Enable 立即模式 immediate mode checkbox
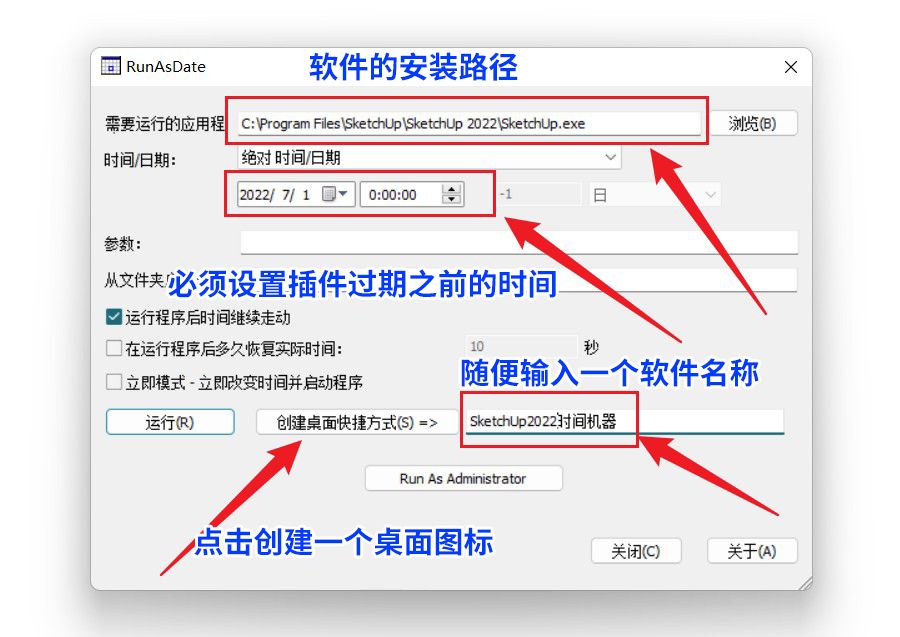This screenshot has height=637, width=900. tap(114, 382)
